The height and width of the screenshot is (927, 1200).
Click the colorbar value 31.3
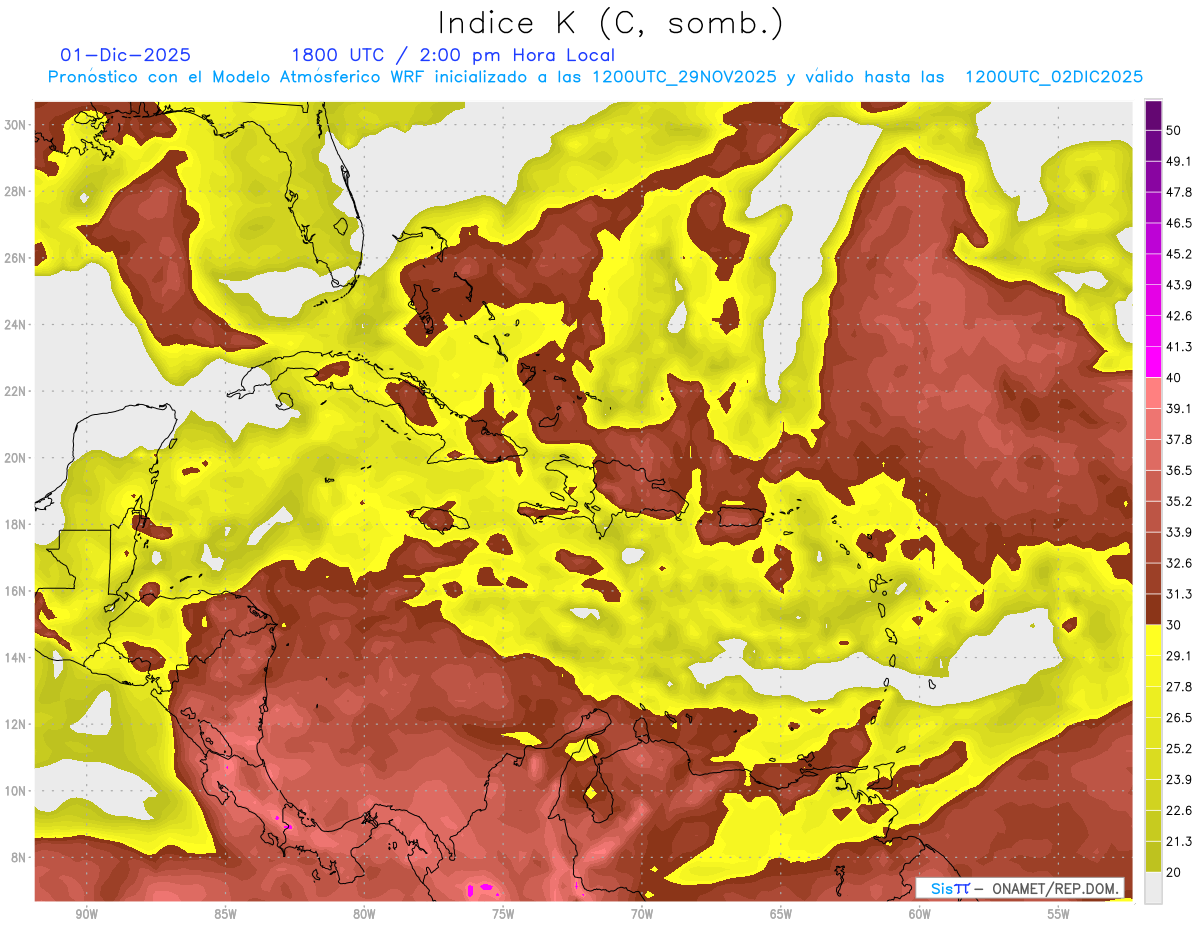tap(1179, 594)
